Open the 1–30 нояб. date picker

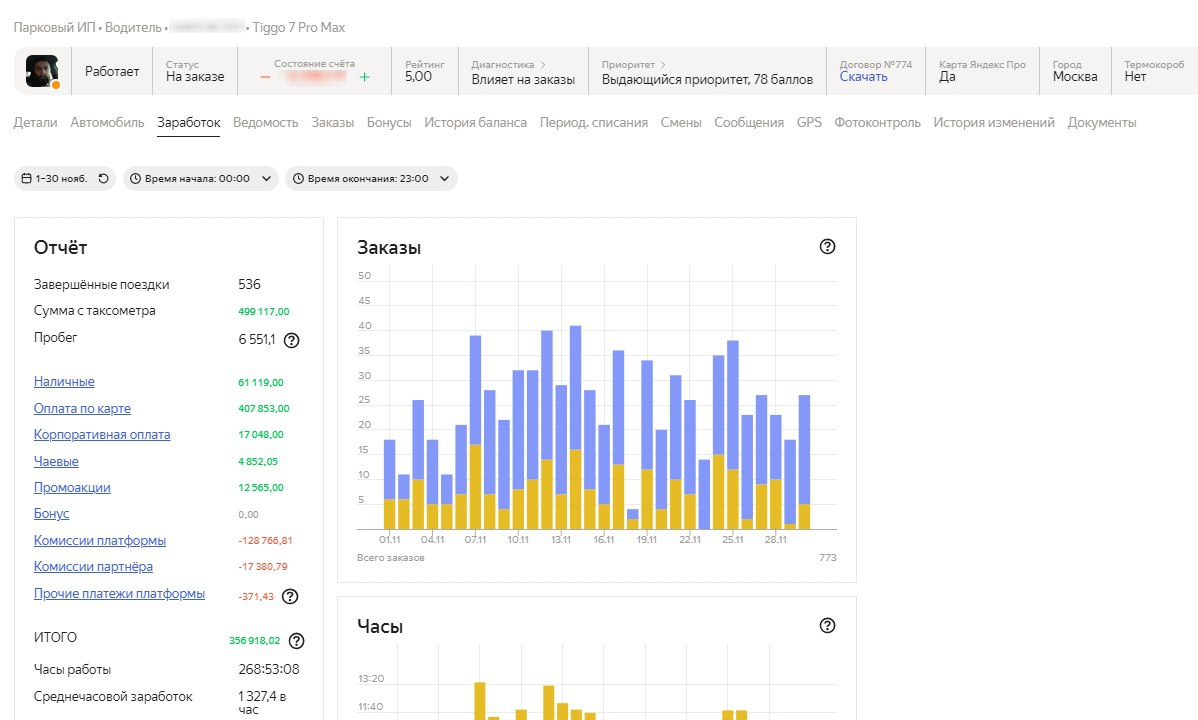(54, 179)
